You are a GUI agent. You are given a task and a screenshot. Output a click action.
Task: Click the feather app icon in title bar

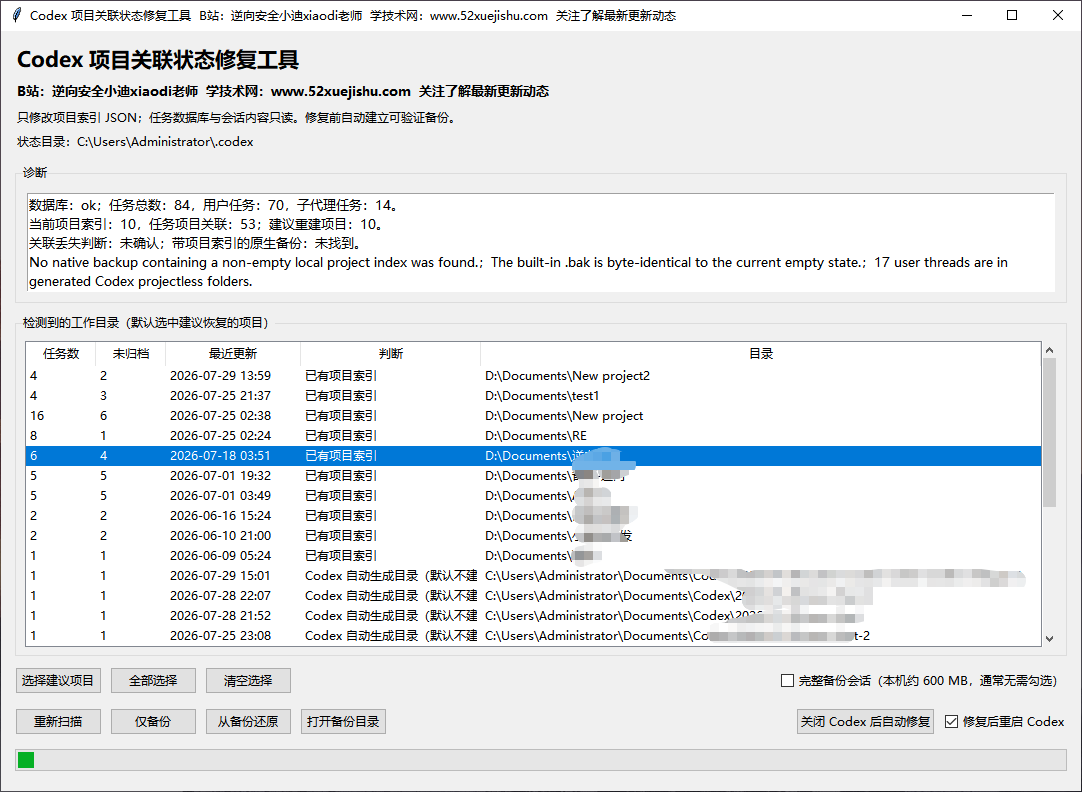[x=17, y=15]
